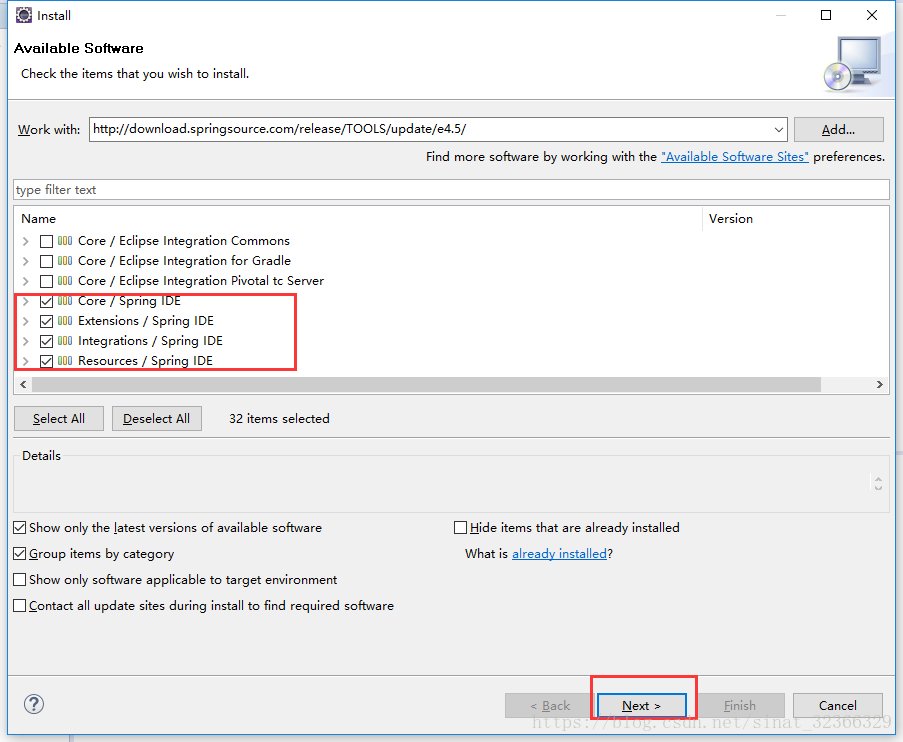Click the Add... button
Image resolution: width=903 pixels, height=742 pixels.
tap(838, 130)
